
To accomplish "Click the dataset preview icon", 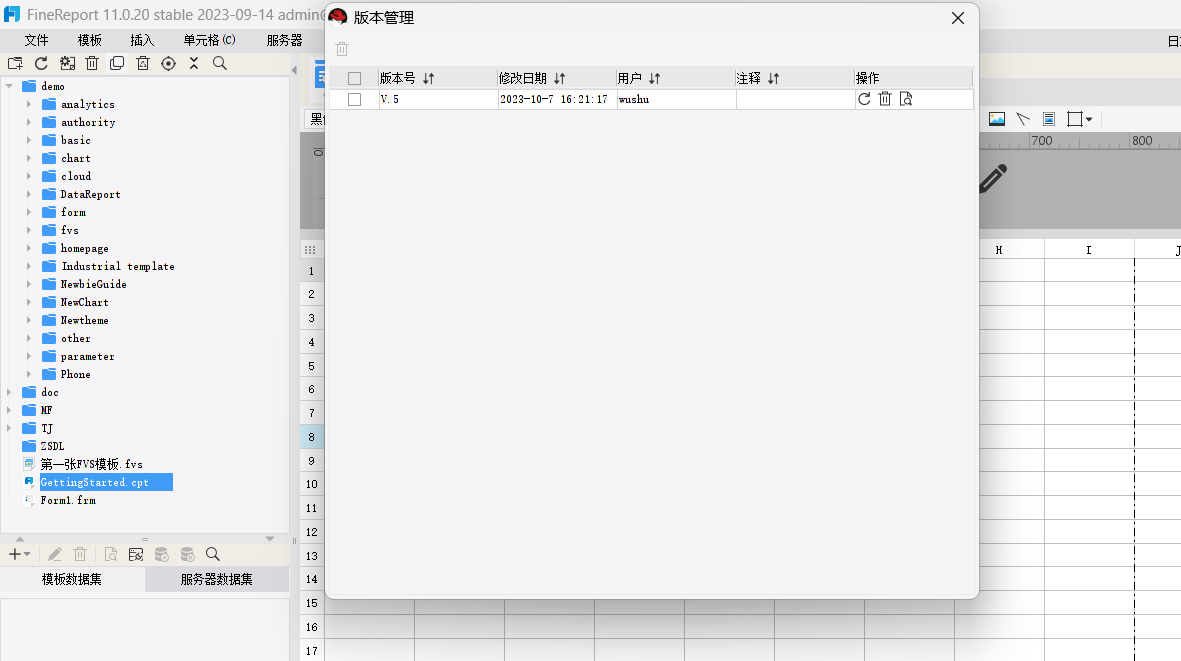I will (x=111, y=555).
